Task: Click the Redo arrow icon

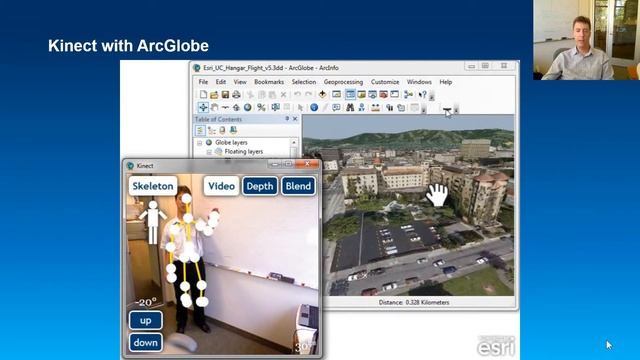Action: pyautogui.click(x=309, y=94)
